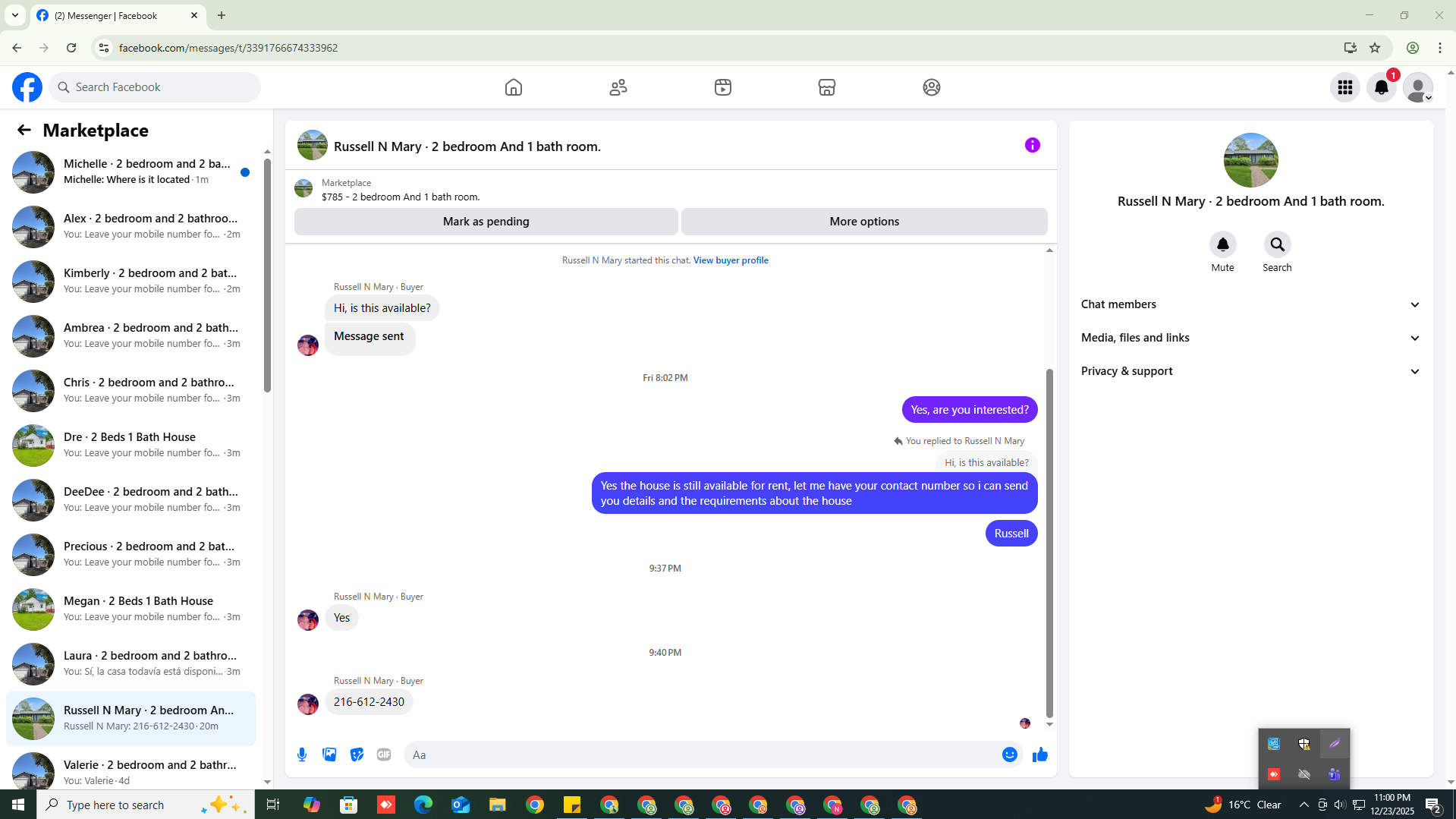This screenshot has height=819, width=1456.
Task: Open the Dre 2 Beds 1 Bath conversation
Action: tap(131, 445)
